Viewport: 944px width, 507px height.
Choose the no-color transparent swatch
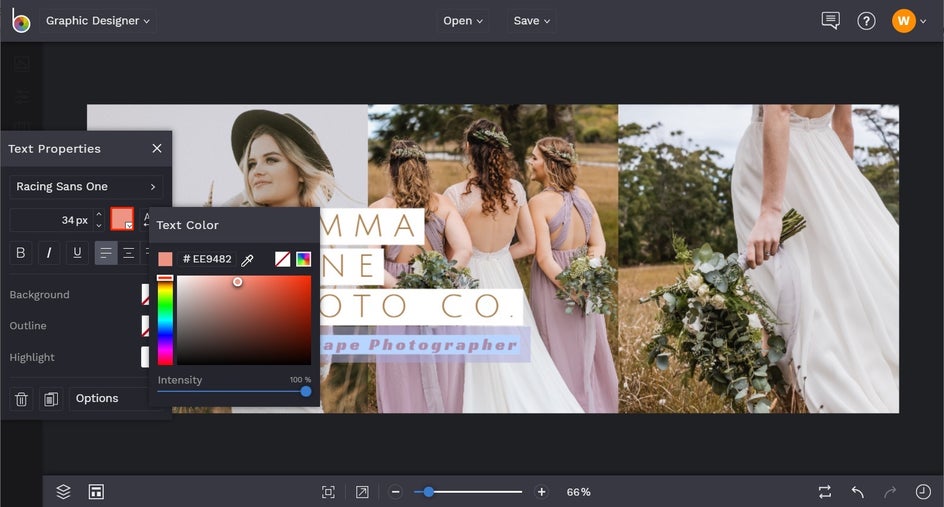[282, 259]
